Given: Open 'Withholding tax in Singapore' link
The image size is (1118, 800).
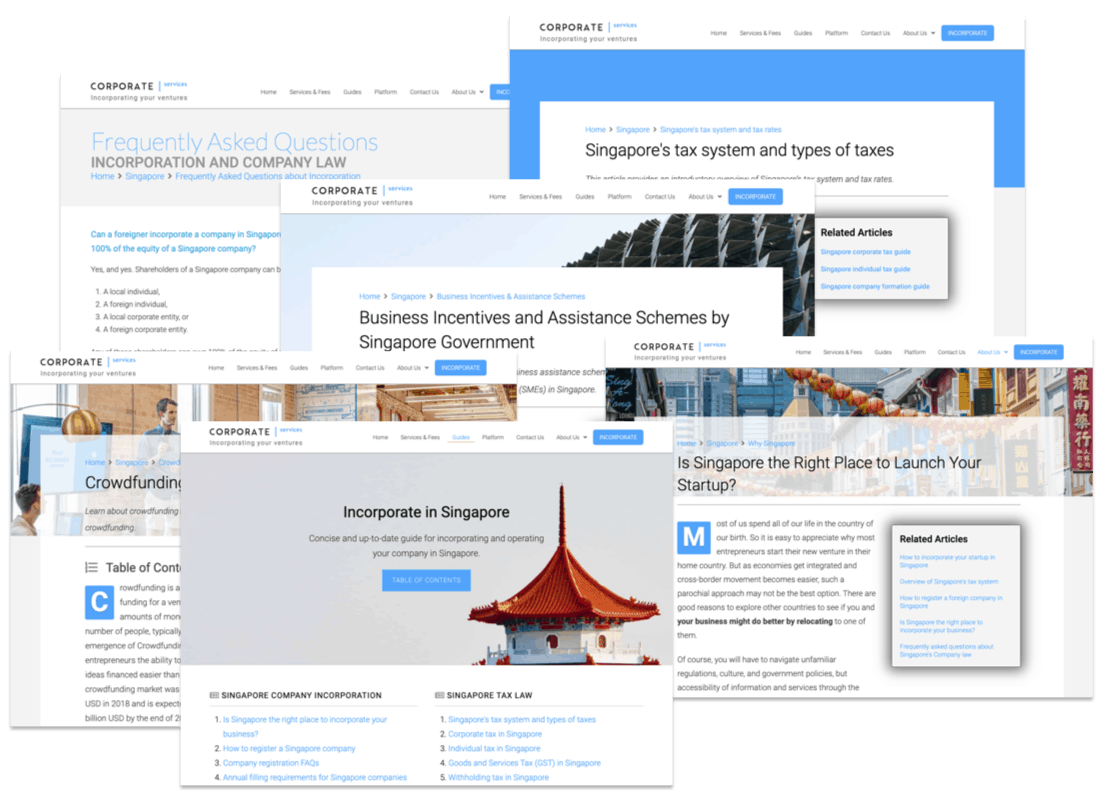Looking at the screenshot, I should click(498, 778).
